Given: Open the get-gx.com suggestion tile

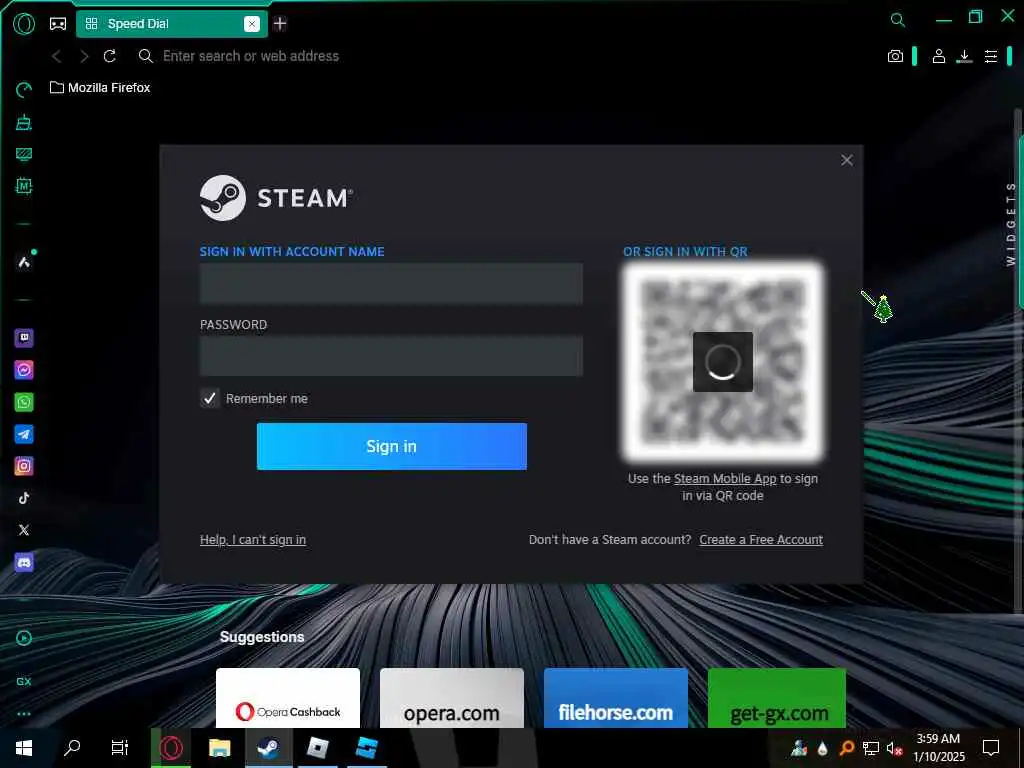Looking at the screenshot, I should pyautogui.click(x=776, y=697).
